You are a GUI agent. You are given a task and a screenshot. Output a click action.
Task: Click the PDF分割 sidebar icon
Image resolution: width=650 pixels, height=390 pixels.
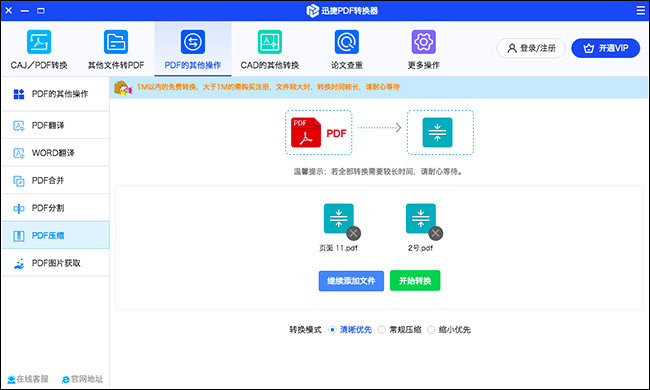(x=19, y=208)
